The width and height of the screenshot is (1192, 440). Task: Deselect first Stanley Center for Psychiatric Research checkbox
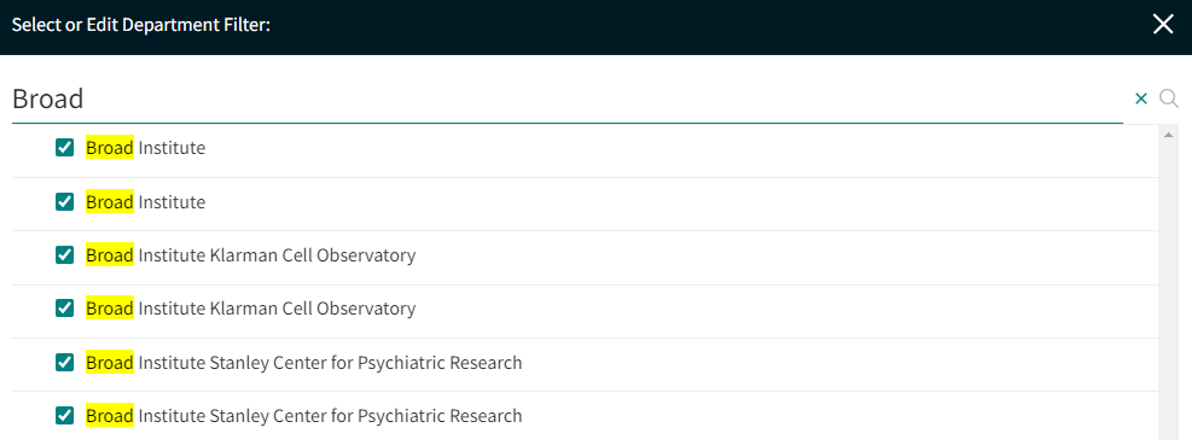65,362
